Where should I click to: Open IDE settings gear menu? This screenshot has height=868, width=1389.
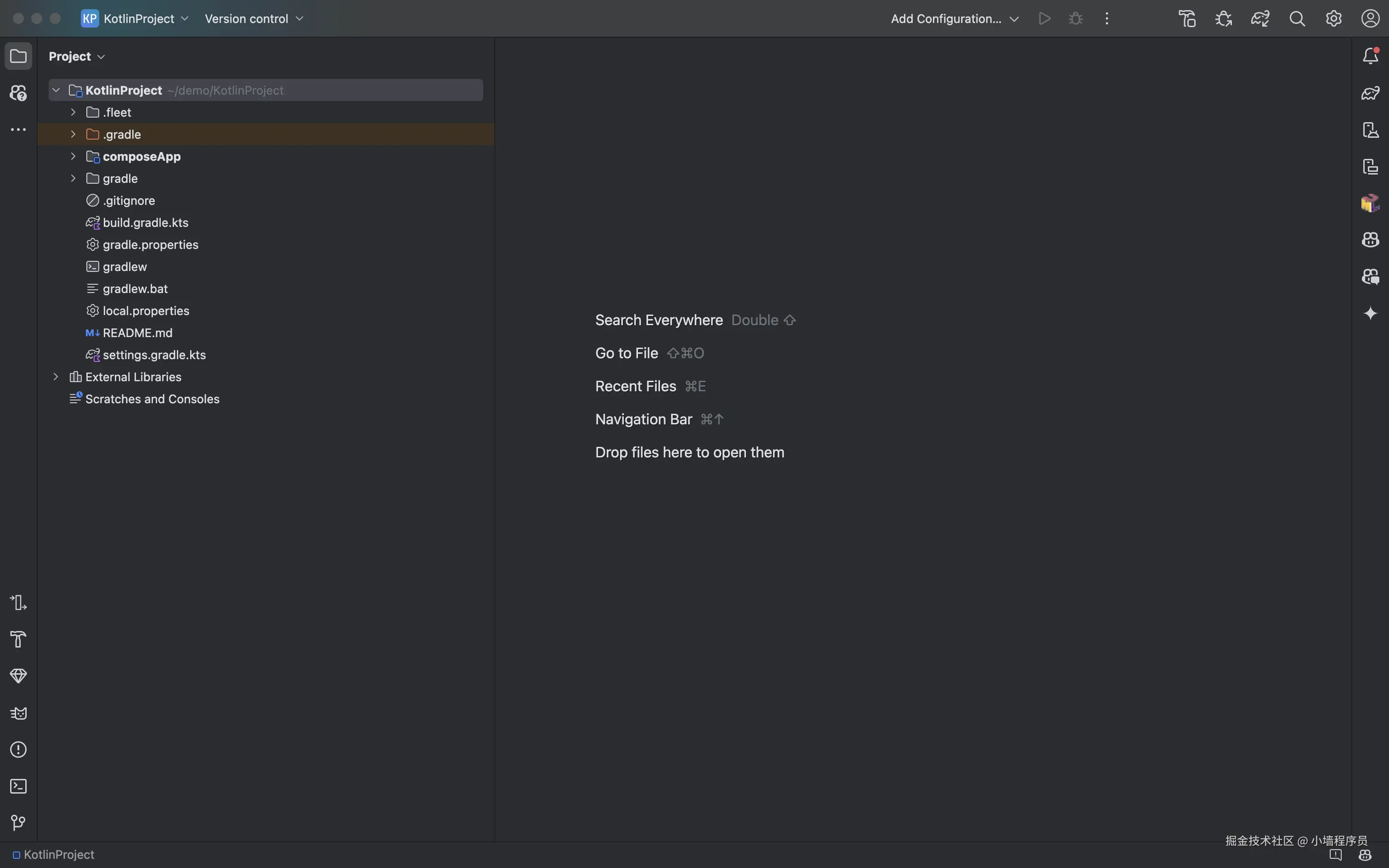[1333, 18]
